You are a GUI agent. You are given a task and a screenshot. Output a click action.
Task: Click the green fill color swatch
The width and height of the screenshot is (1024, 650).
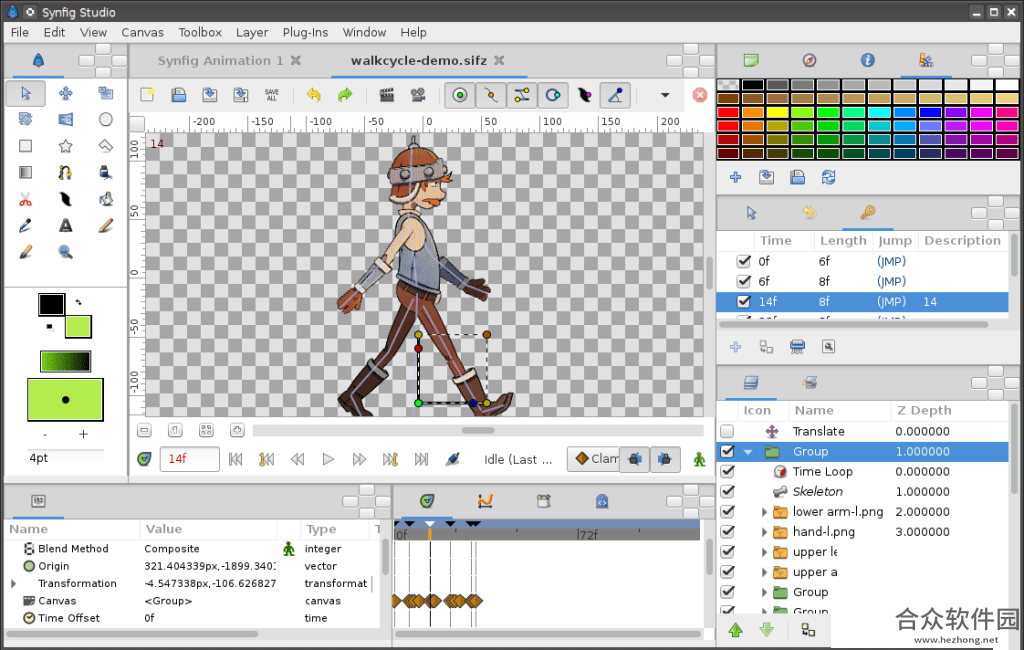pos(78,327)
